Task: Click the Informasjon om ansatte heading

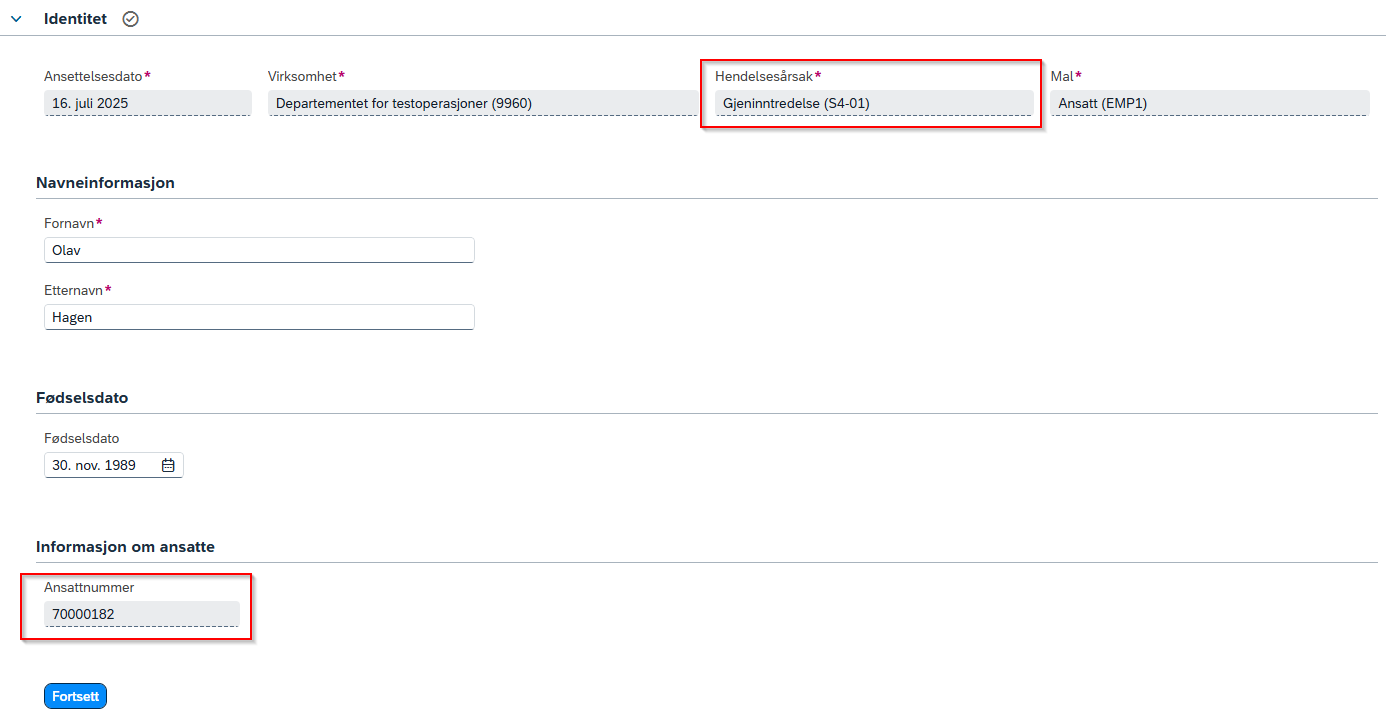Action: (x=125, y=547)
